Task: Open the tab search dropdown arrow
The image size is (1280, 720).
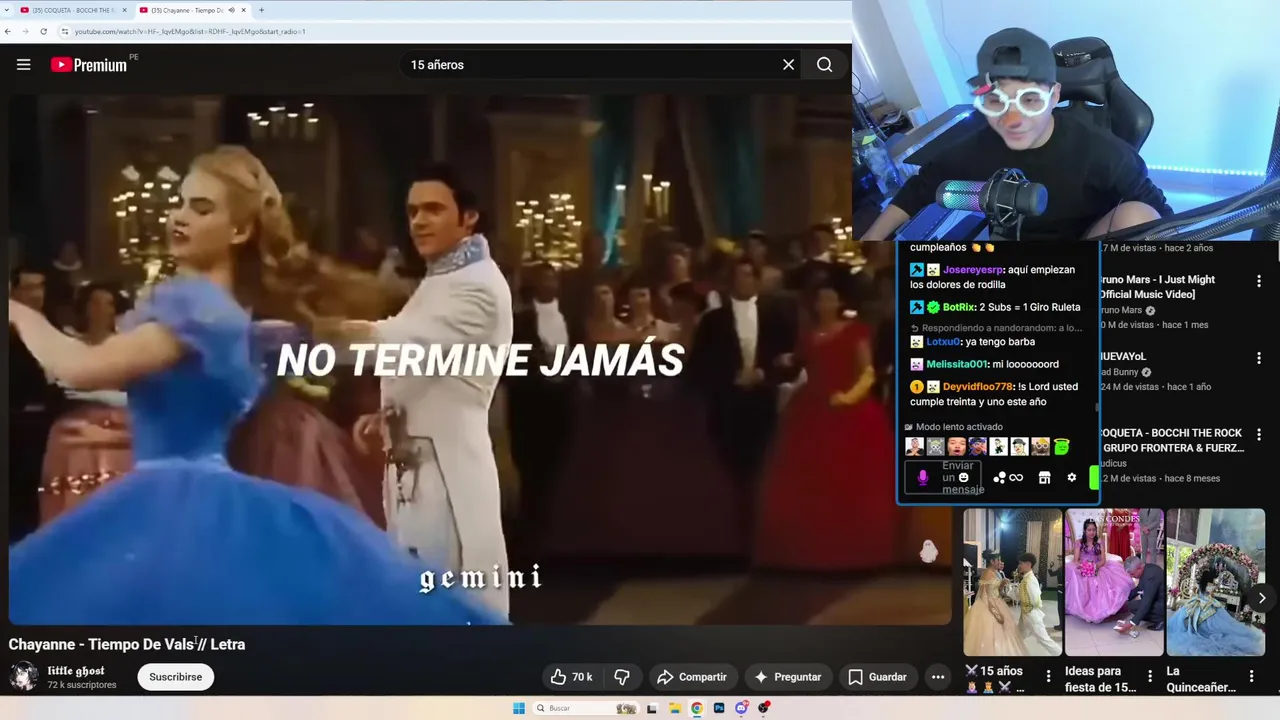Action: coord(6,10)
